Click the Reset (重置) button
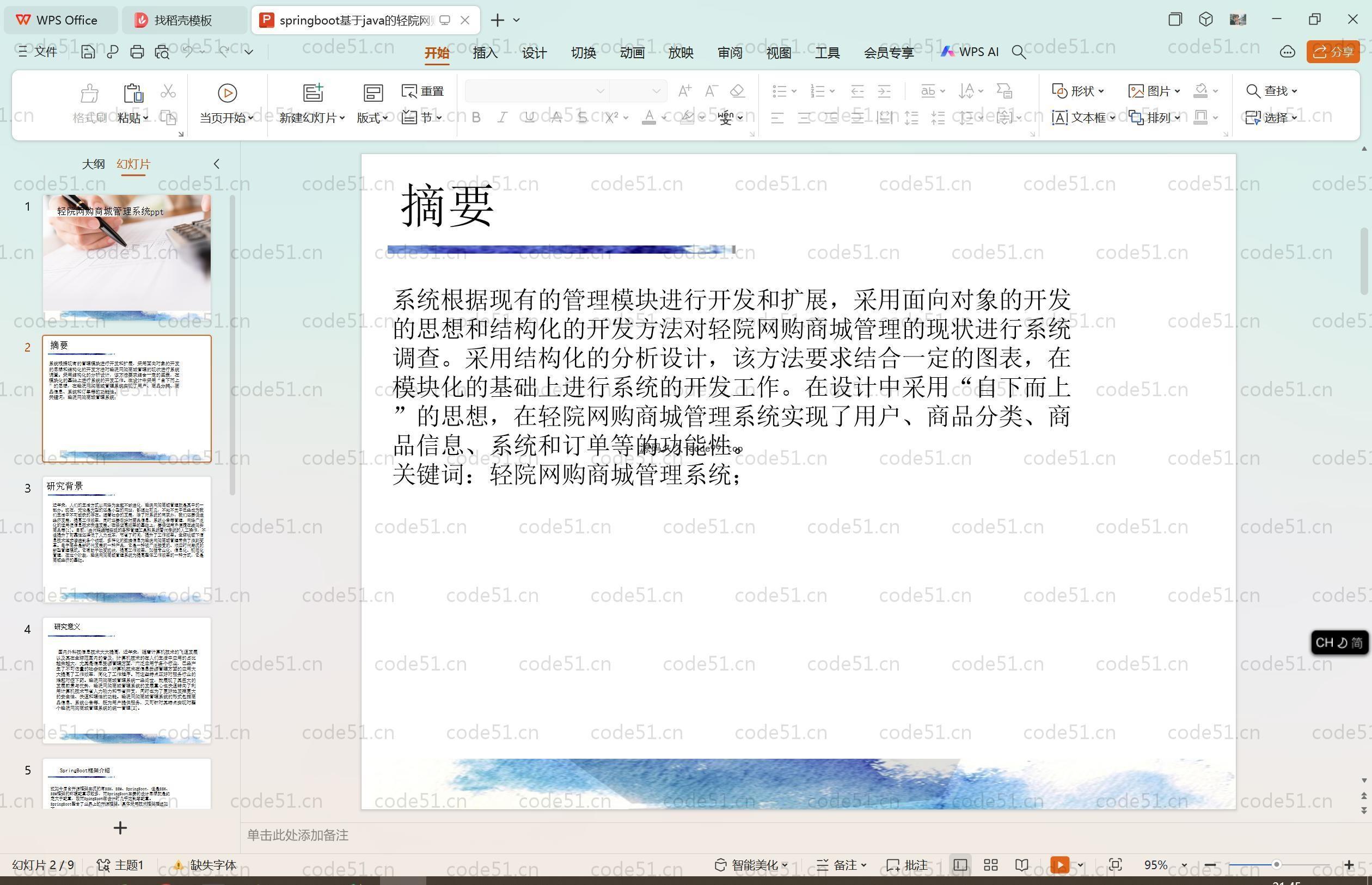This screenshot has height=885, width=1372. [x=422, y=91]
